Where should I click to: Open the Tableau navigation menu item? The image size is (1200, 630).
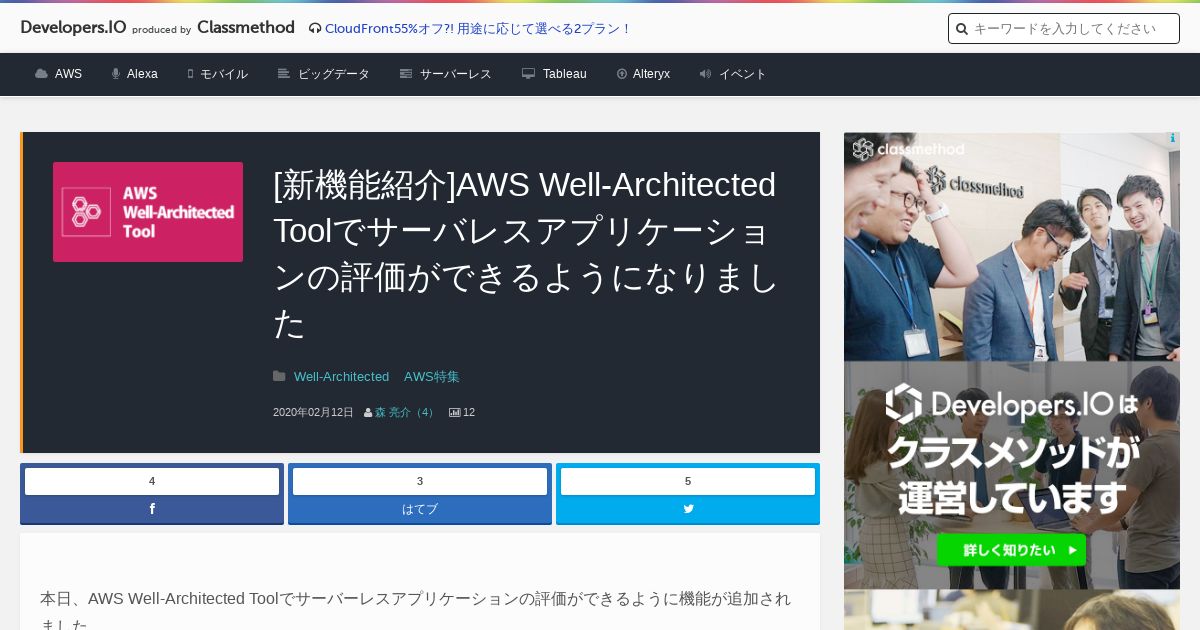565,74
